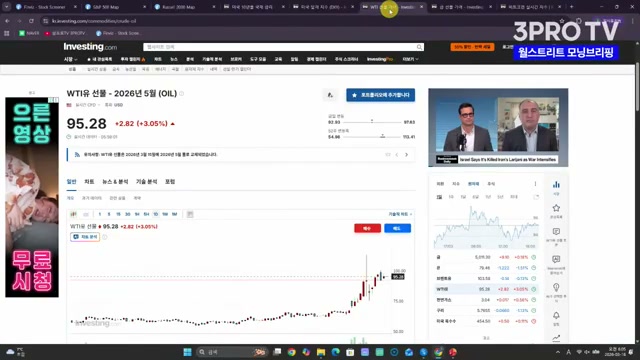Open the alerts bell icon in right sidebar
The width and height of the screenshot is (640, 360).
click(x=556, y=316)
